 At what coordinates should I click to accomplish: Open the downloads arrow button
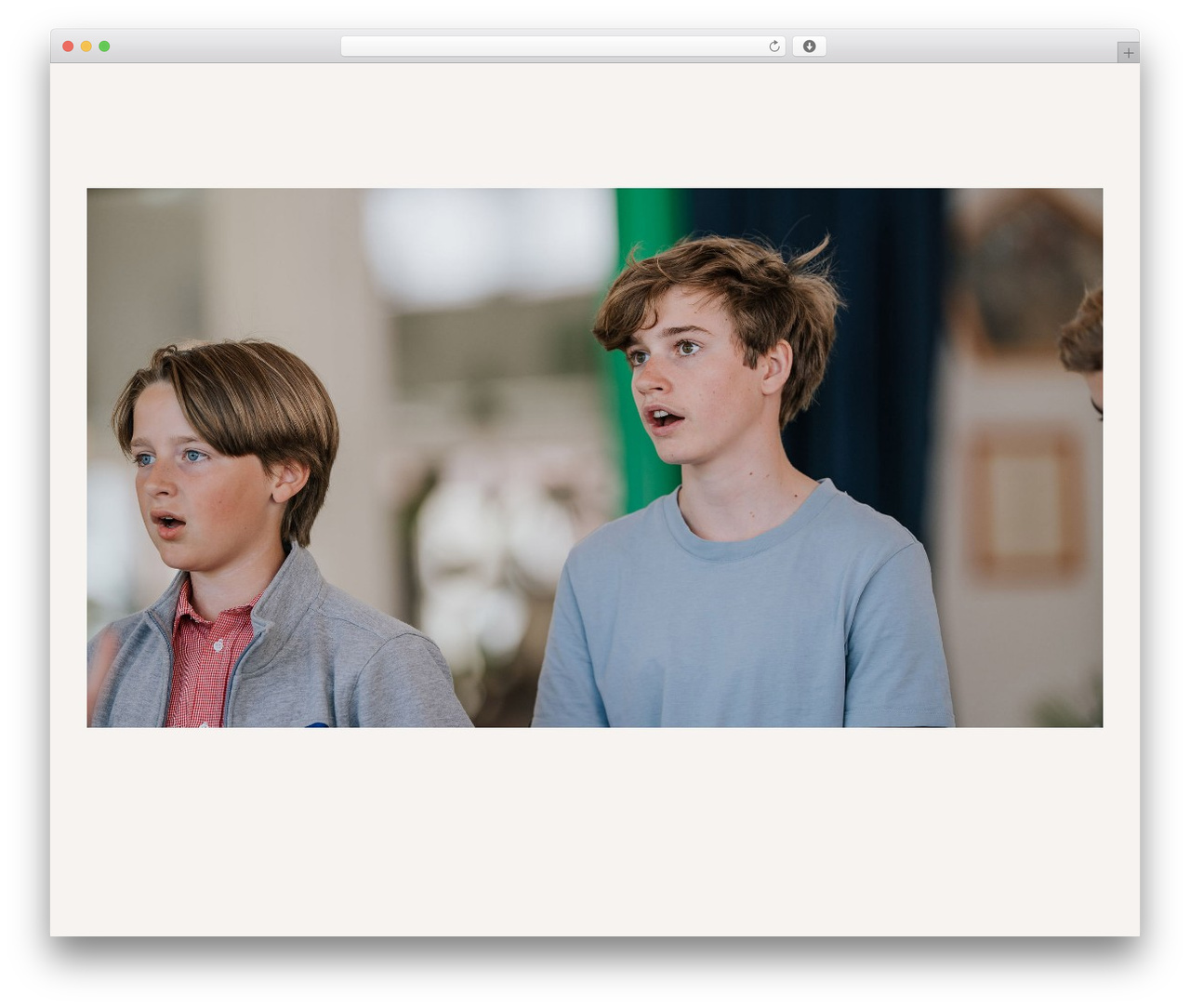(x=809, y=46)
